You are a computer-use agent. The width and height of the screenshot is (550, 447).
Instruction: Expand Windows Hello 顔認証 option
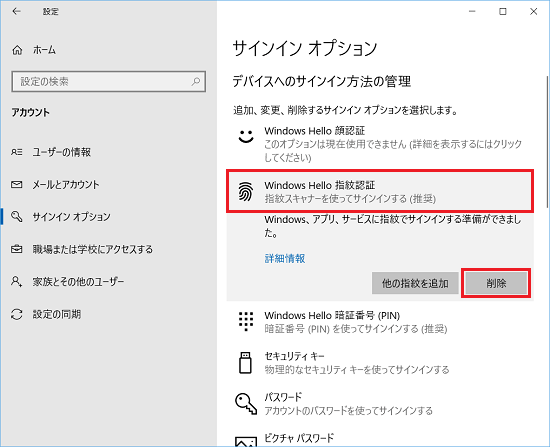point(380,144)
